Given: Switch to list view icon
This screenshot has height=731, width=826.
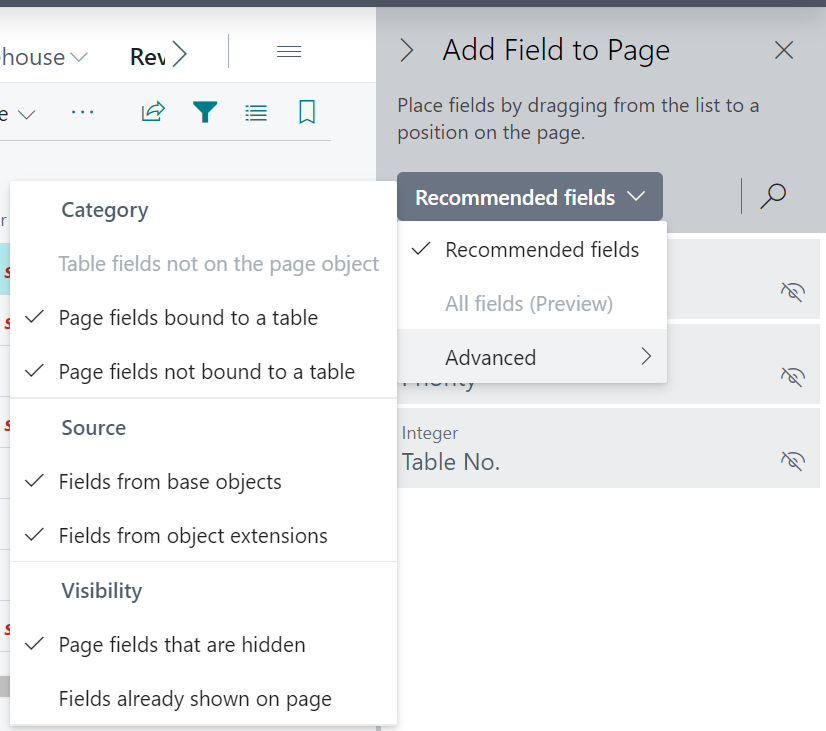Looking at the screenshot, I should (256, 113).
